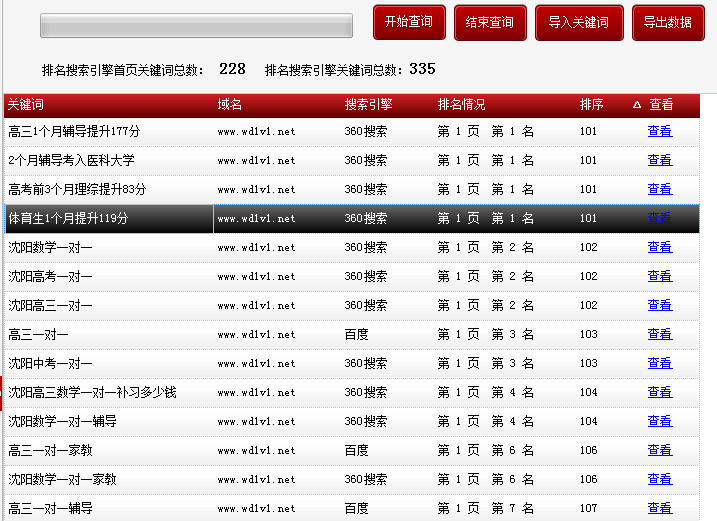Click the 排名情况 column header
717x521 pixels.
click(x=461, y=105)
